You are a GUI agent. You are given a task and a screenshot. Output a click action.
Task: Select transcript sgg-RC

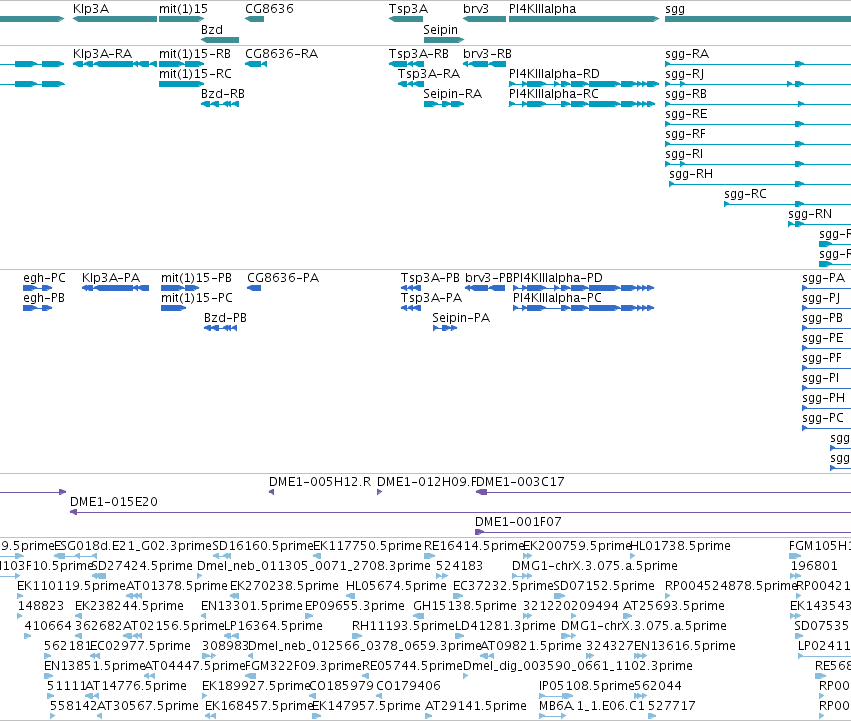[788, 205]
